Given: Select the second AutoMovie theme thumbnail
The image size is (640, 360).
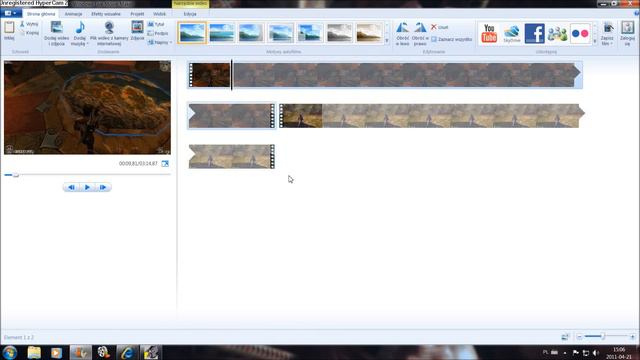Looking at the screenshot, I should (x=222, y=33).
